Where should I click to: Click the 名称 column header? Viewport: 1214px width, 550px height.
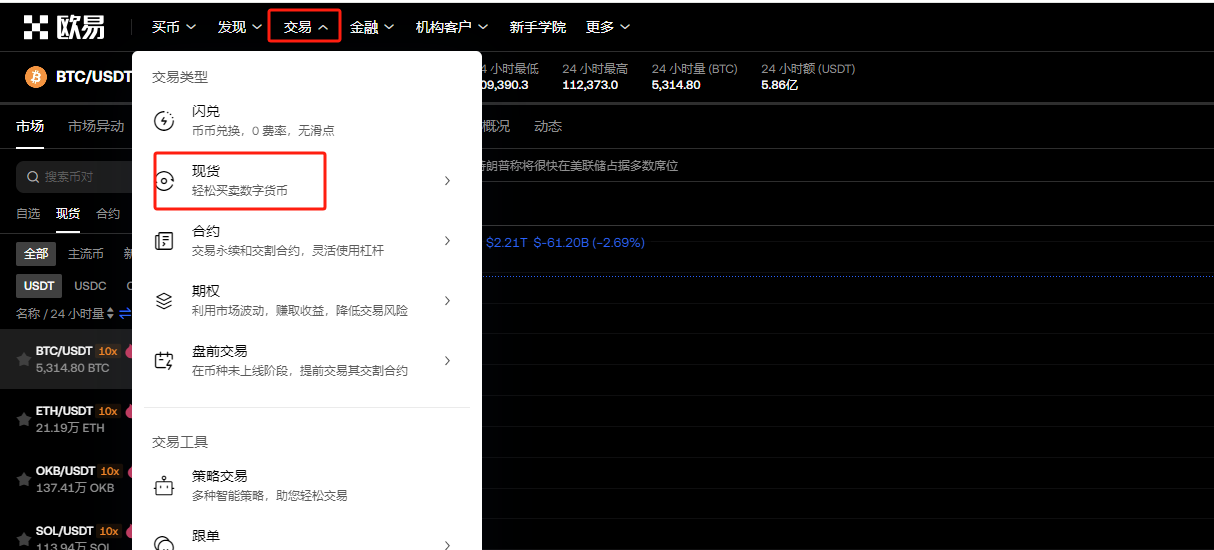(x=27, y=313)
